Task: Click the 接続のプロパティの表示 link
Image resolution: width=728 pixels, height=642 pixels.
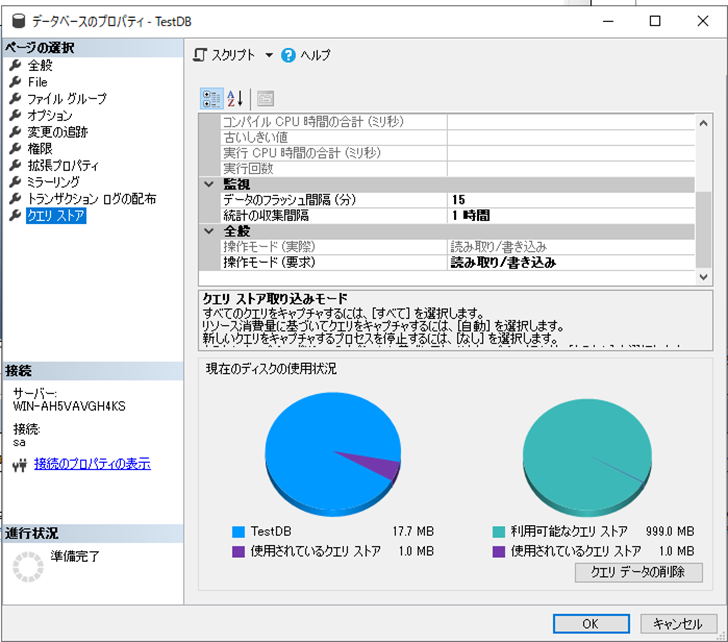Action: 92,464
